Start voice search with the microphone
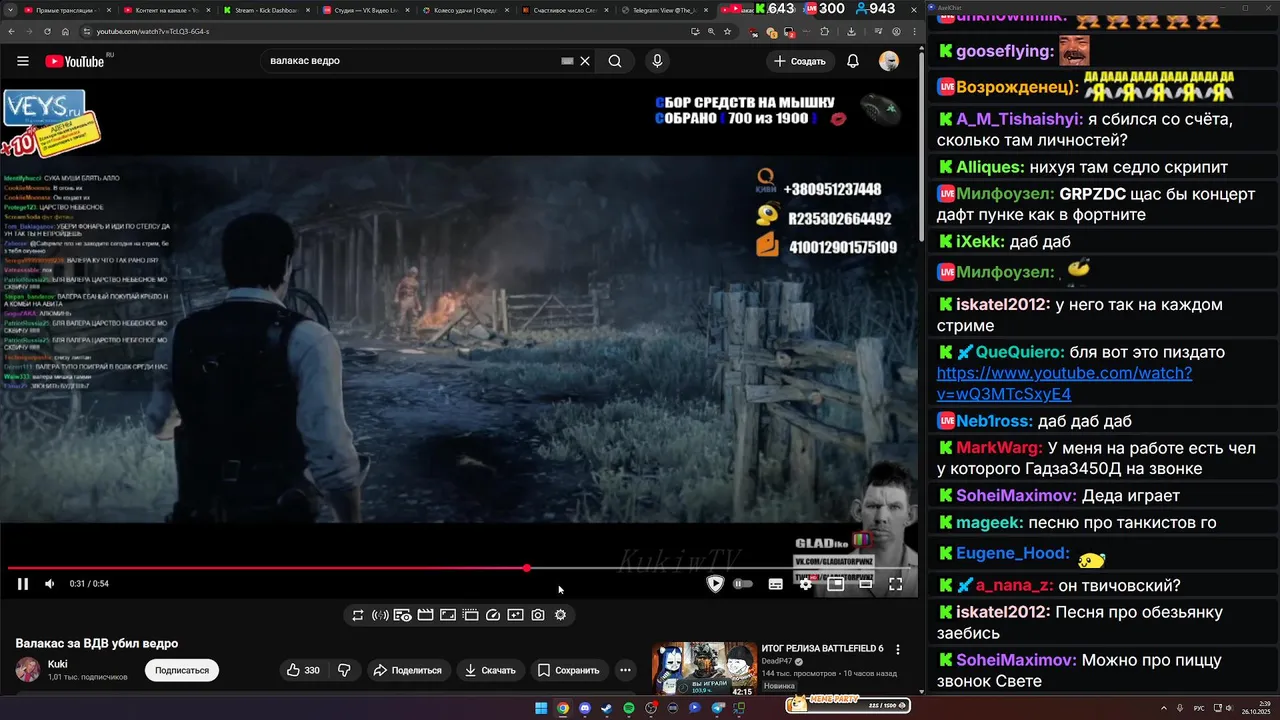Viewport: 1280px width, 720px height. click(x=657, y=61)
